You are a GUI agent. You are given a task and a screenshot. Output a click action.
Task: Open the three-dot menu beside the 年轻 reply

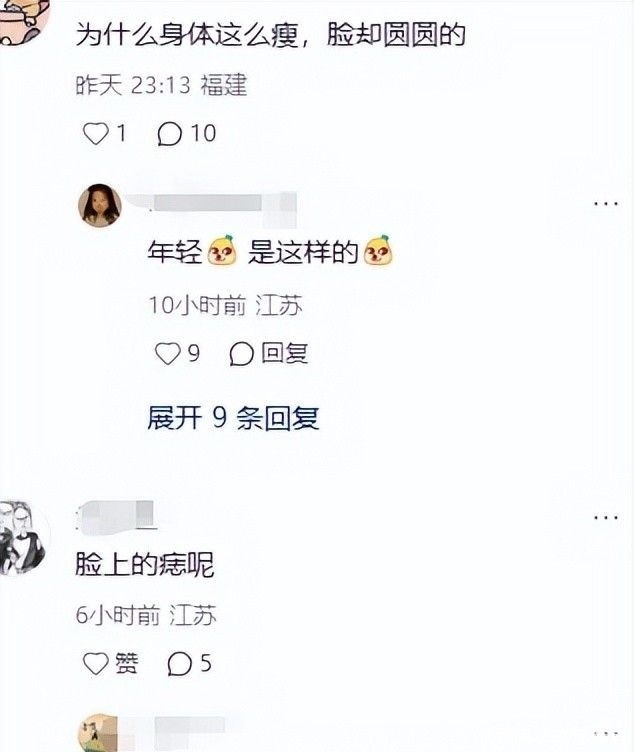(606, 204)
